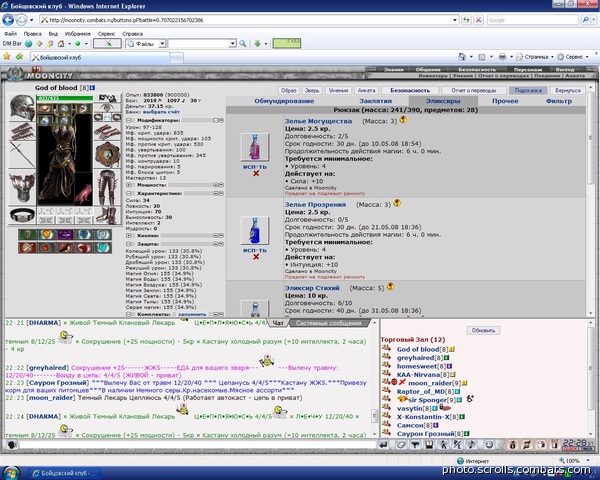
Task: Click the Обновить button in the user list
Action: (x=483, y=330)
